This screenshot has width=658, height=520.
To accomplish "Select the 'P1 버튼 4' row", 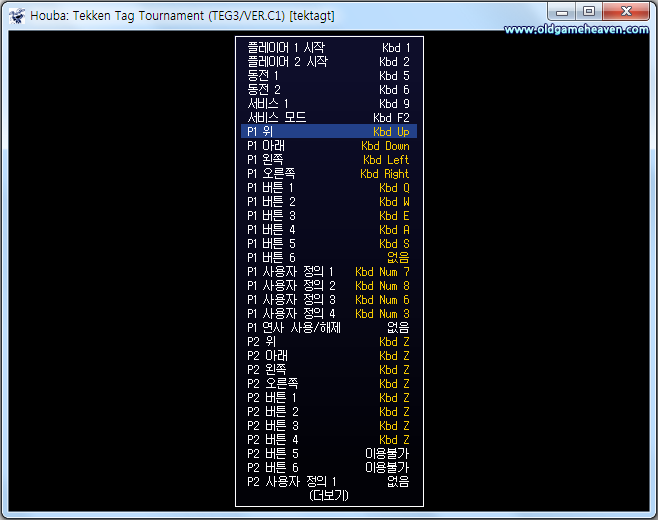I will (329, 230).
